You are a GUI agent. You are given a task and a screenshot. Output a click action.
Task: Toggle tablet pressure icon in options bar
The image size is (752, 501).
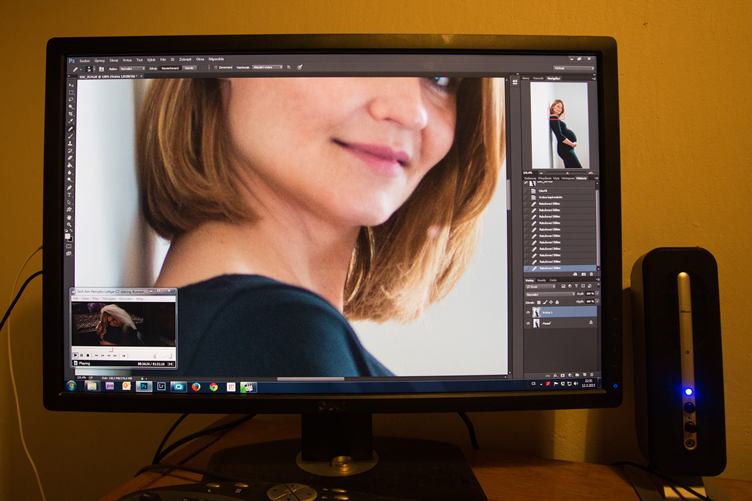(x=299, y=68)
